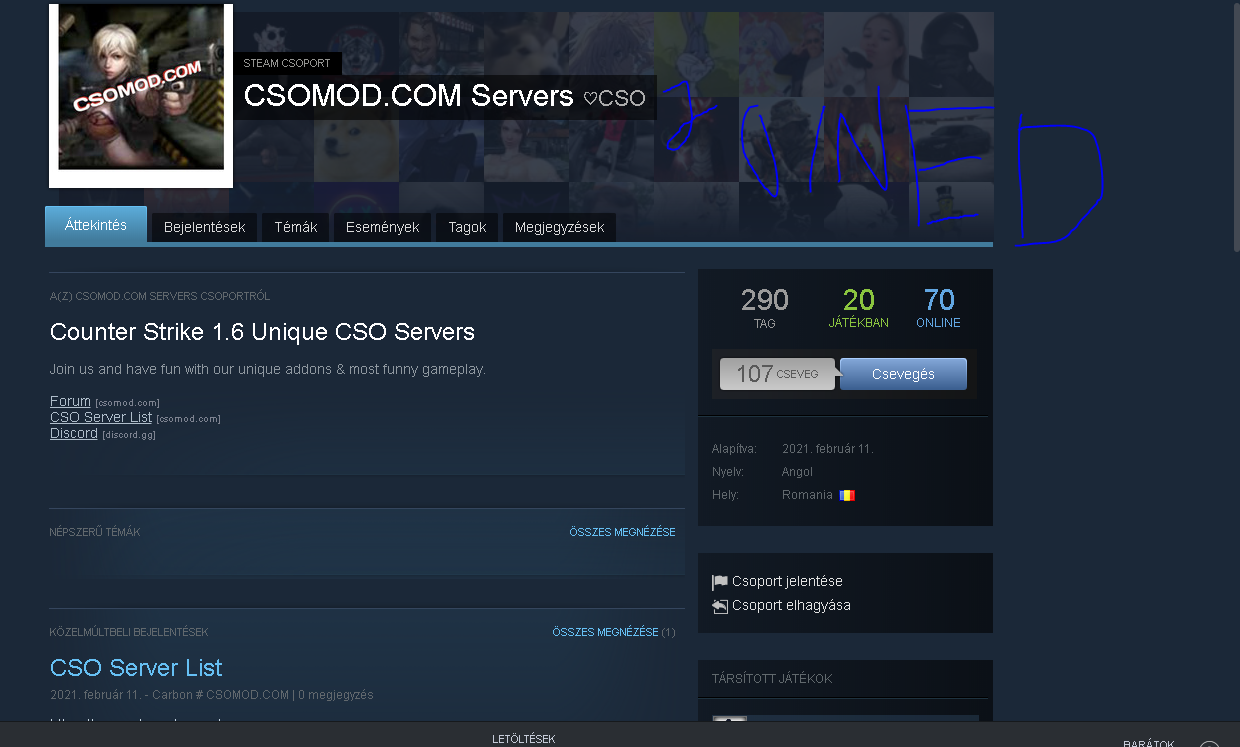The height and width of the screenshot is (747, 1240).
Task: Open the Áttekintés tab
Action: 96,226
